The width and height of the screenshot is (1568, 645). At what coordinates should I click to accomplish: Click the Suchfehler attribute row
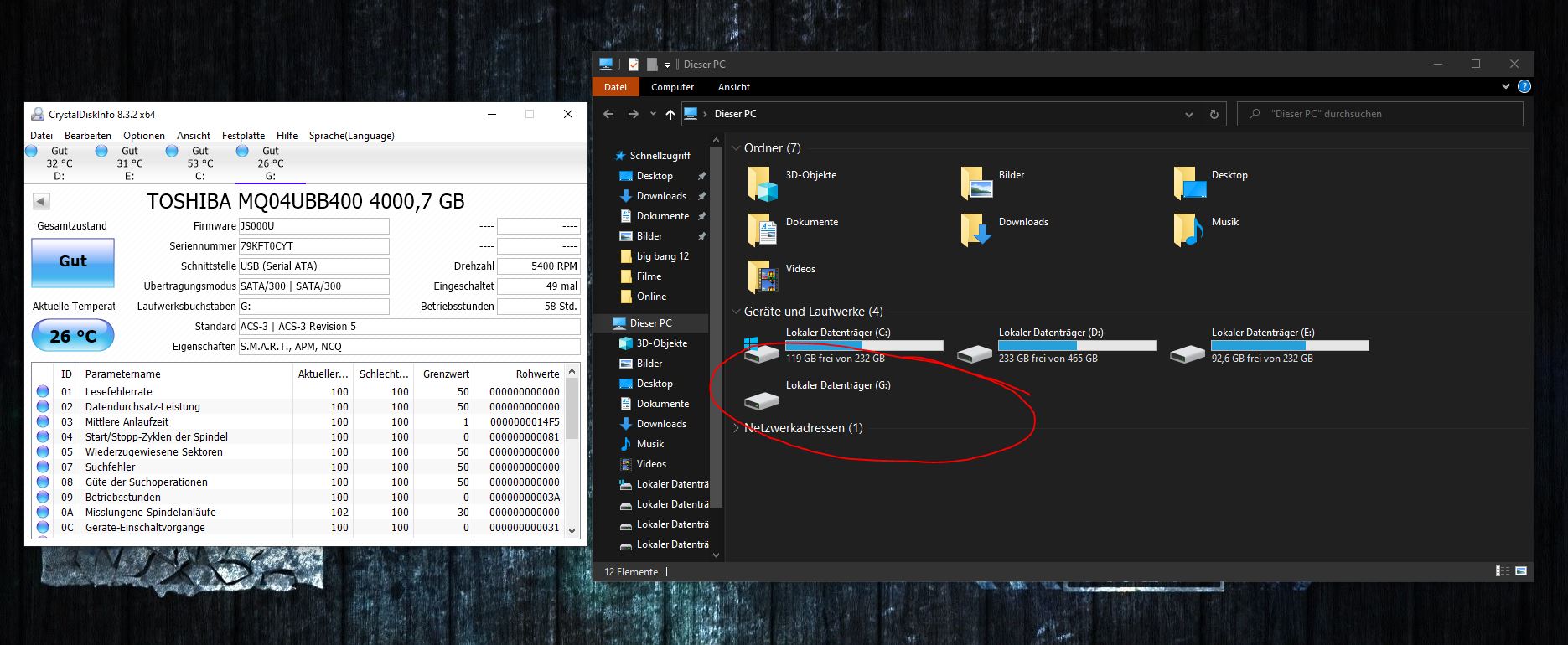(x=299, y=467)
